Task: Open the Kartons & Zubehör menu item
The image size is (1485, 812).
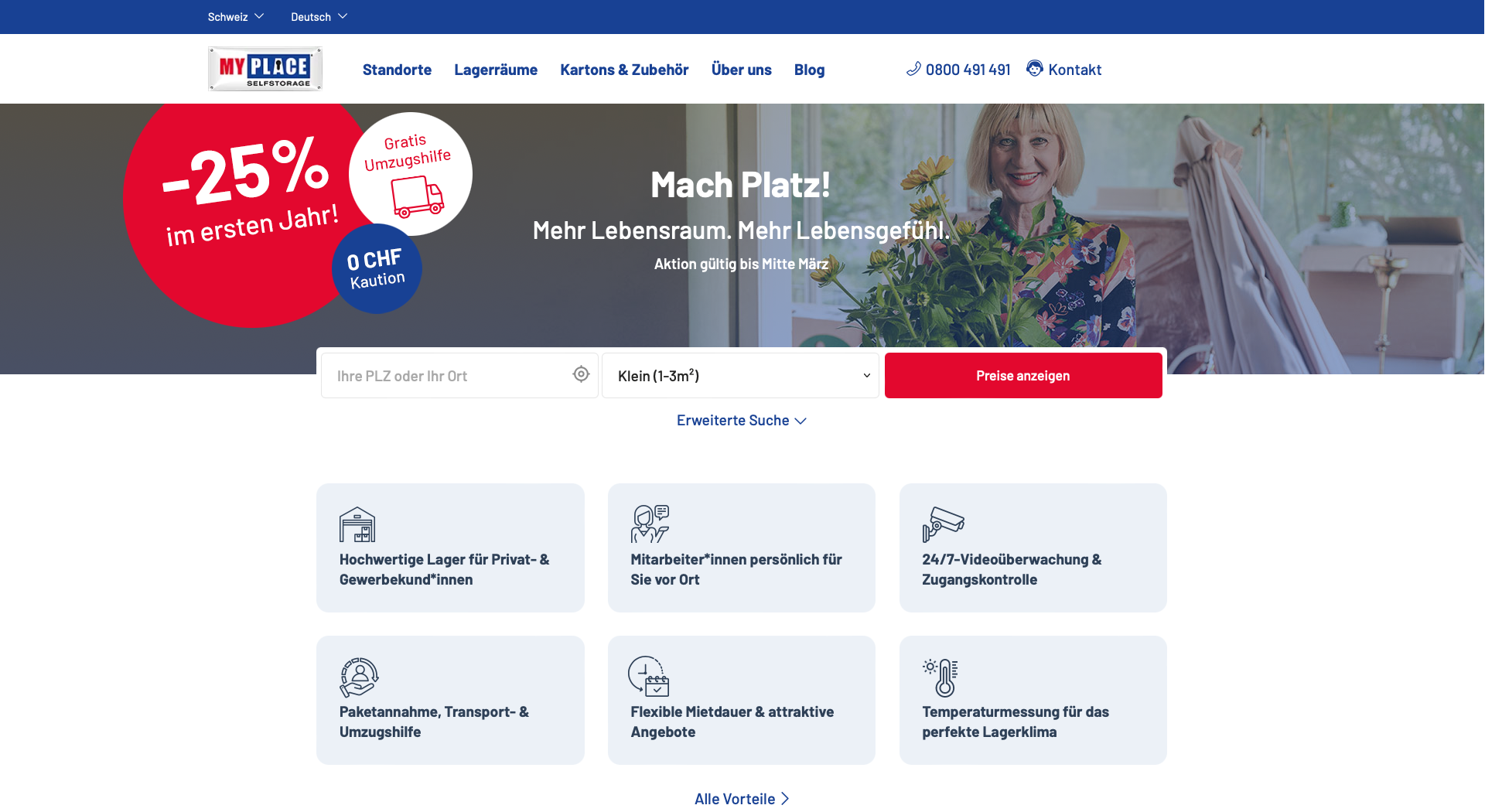Action: tap(624, 70)
